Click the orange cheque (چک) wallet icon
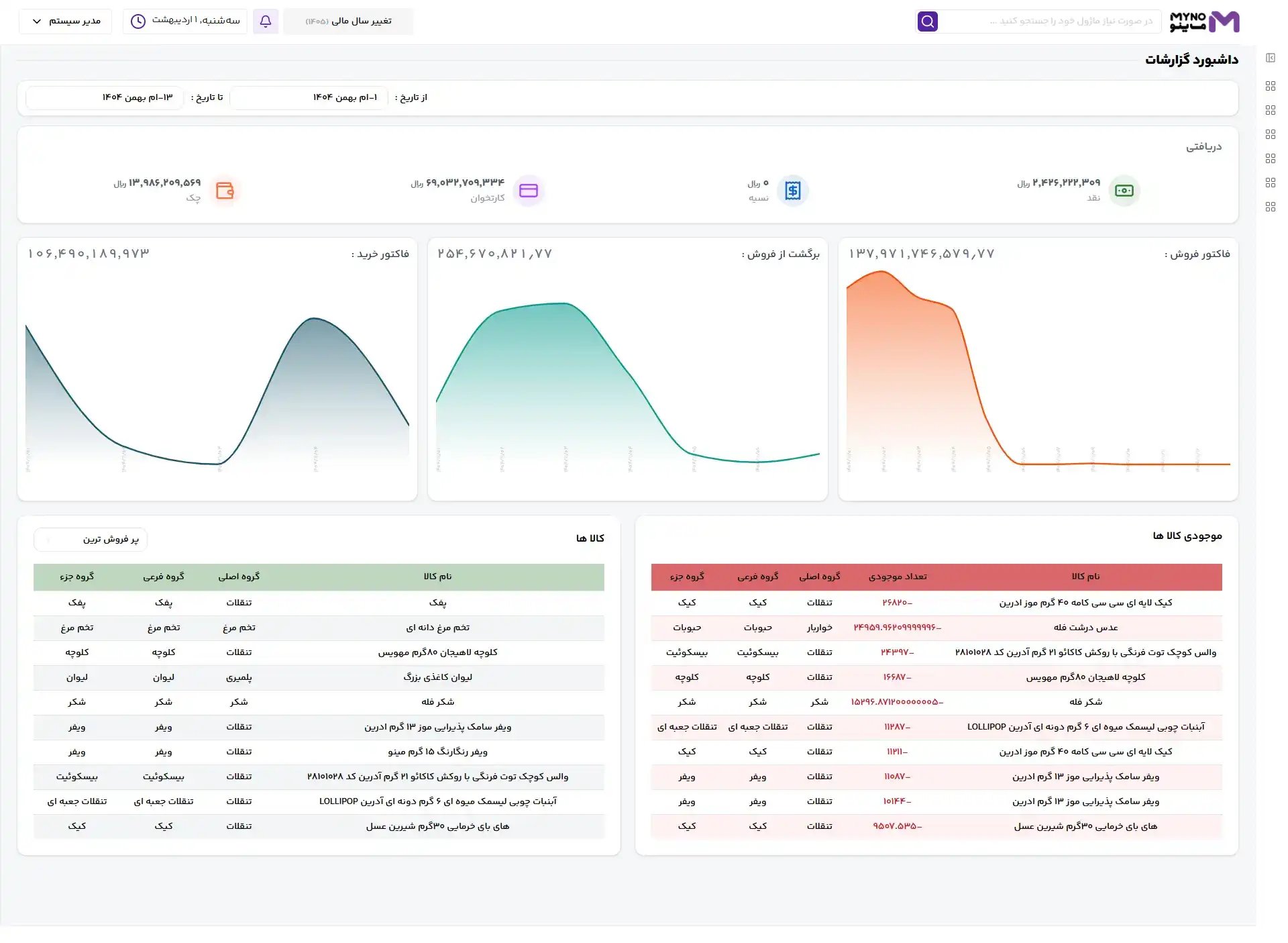Viewport: 1288px width, 943px height. pyautogui.click(x=225, y=191)
